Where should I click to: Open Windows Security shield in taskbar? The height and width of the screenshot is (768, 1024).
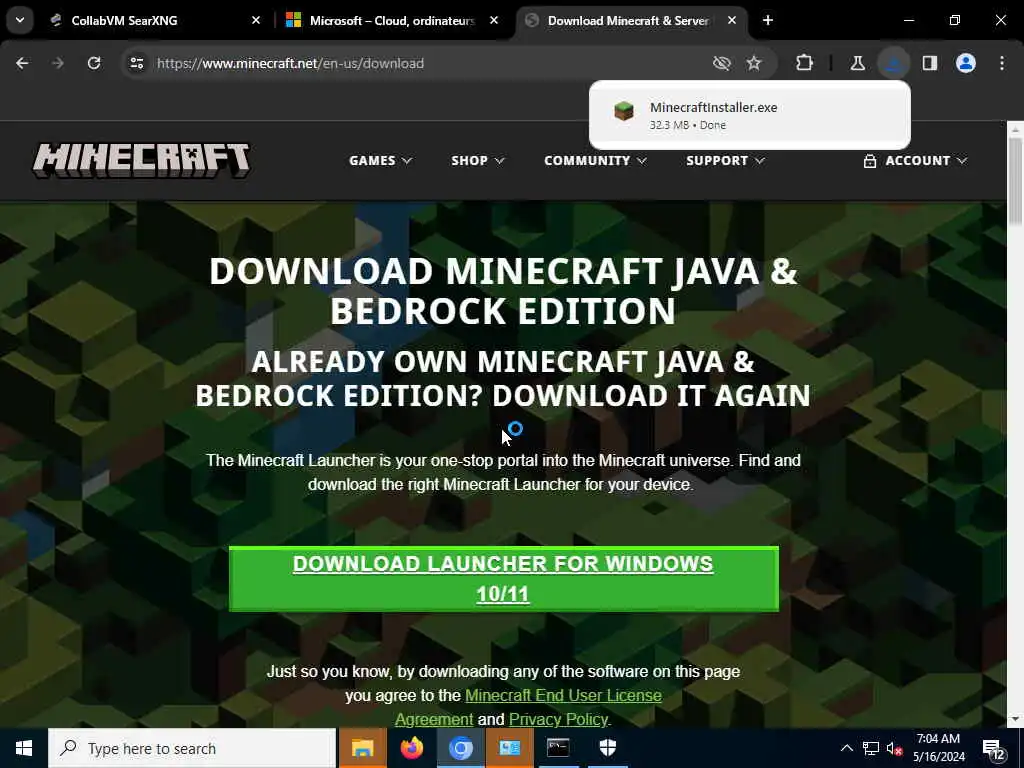(607, 748)
